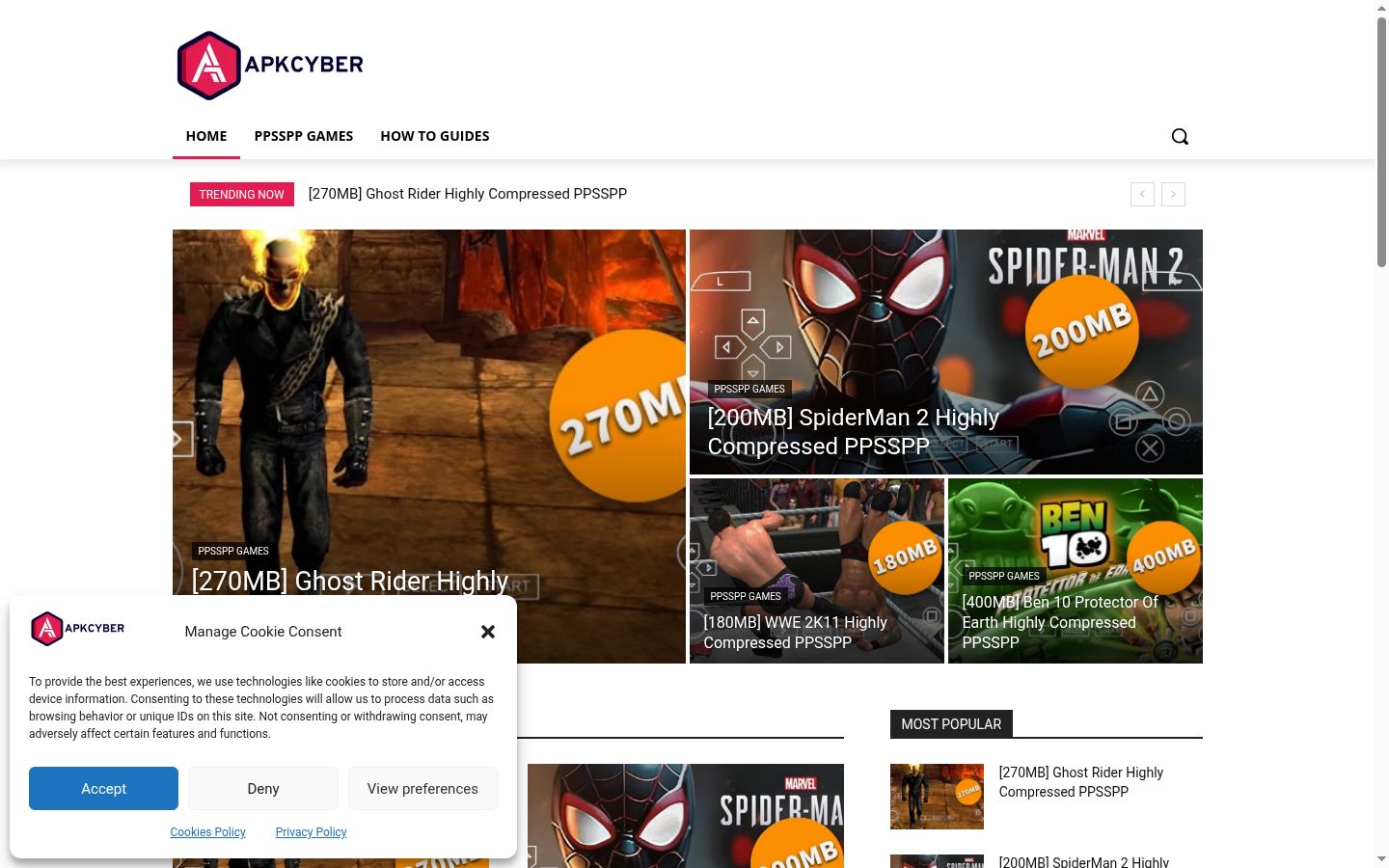This screenshot has width=1389, height=868.
Task: Deny cookie consent
Action: (x=263, y=789)
